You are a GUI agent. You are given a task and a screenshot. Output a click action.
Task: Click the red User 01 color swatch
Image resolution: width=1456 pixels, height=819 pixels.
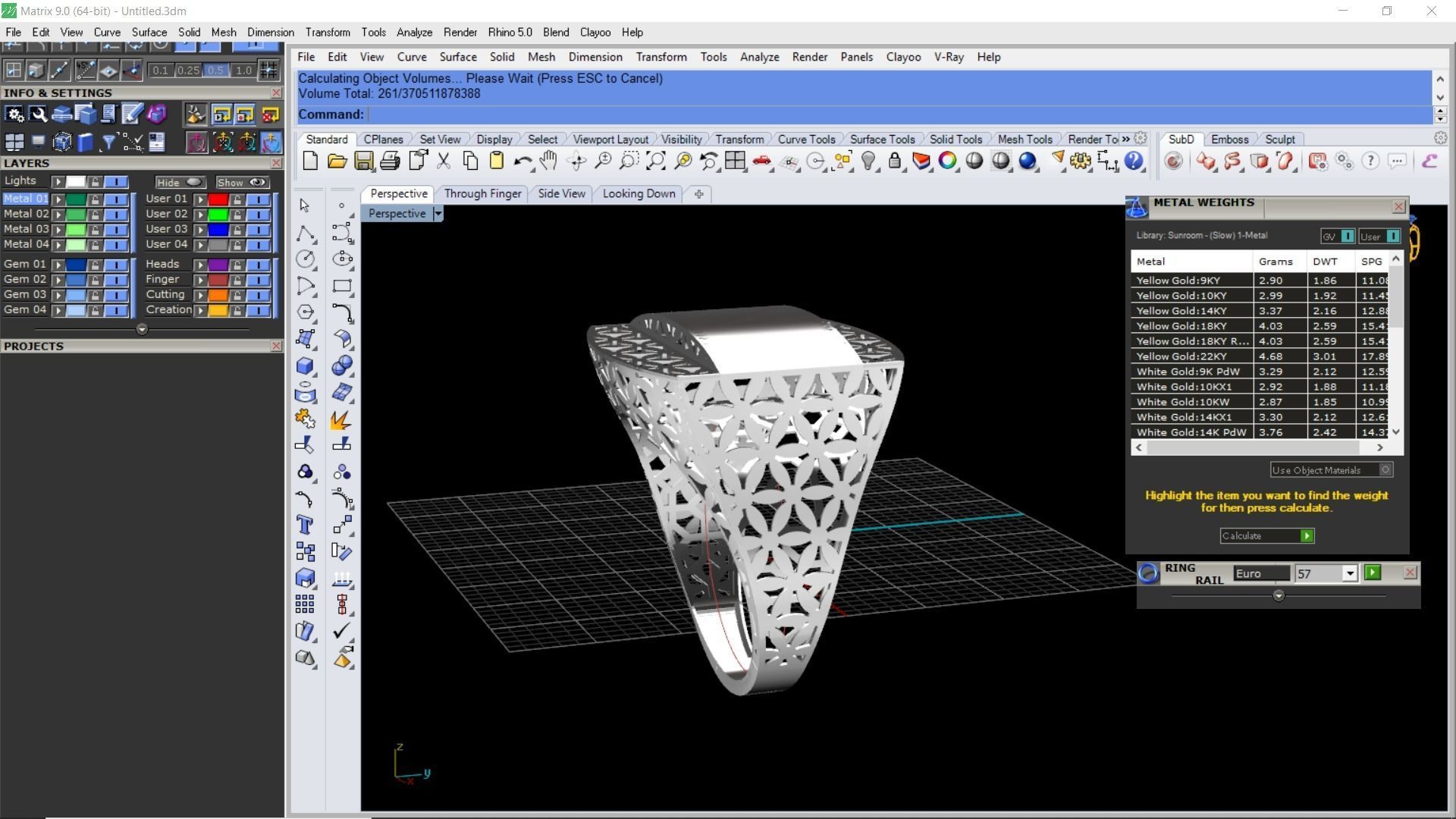click(x=218, y=199)
